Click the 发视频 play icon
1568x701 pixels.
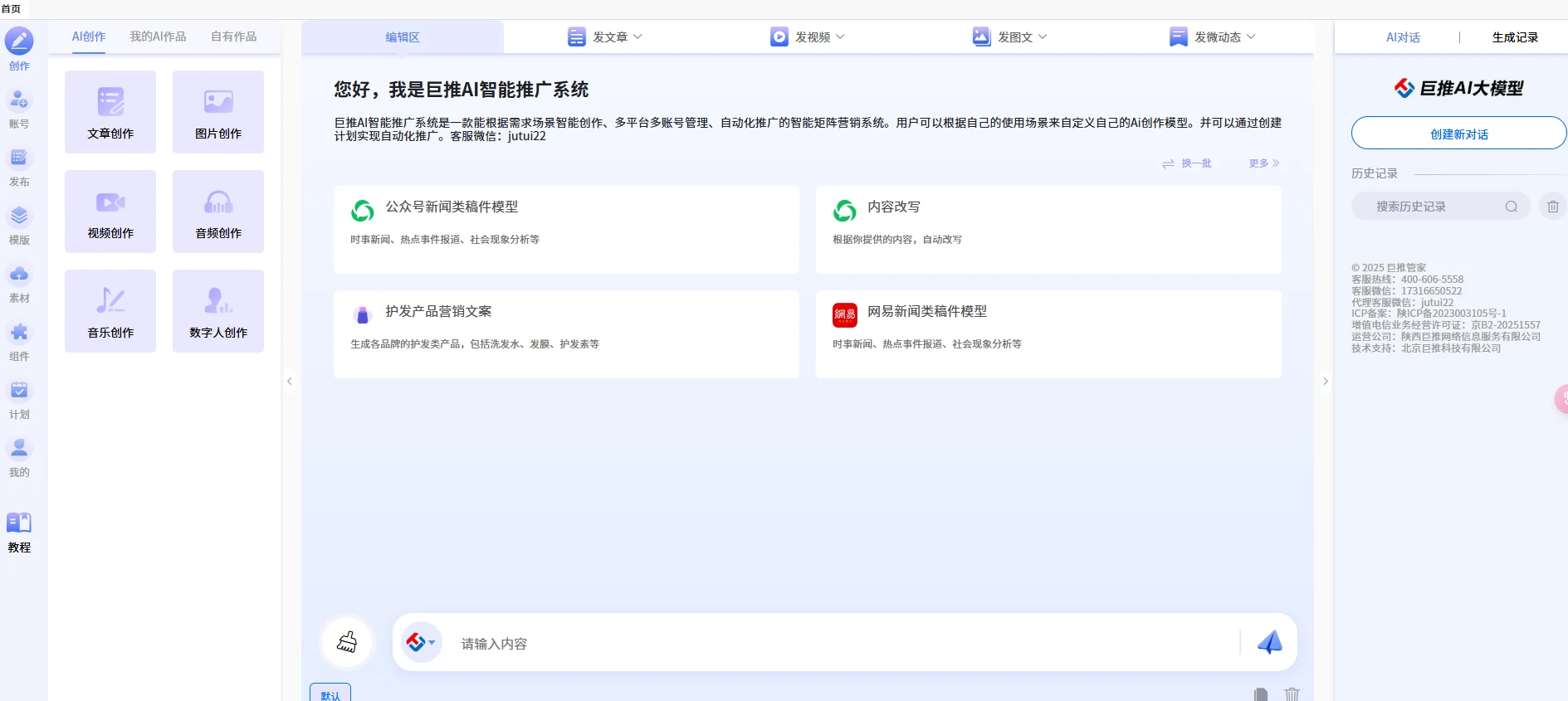coord(779,37)
